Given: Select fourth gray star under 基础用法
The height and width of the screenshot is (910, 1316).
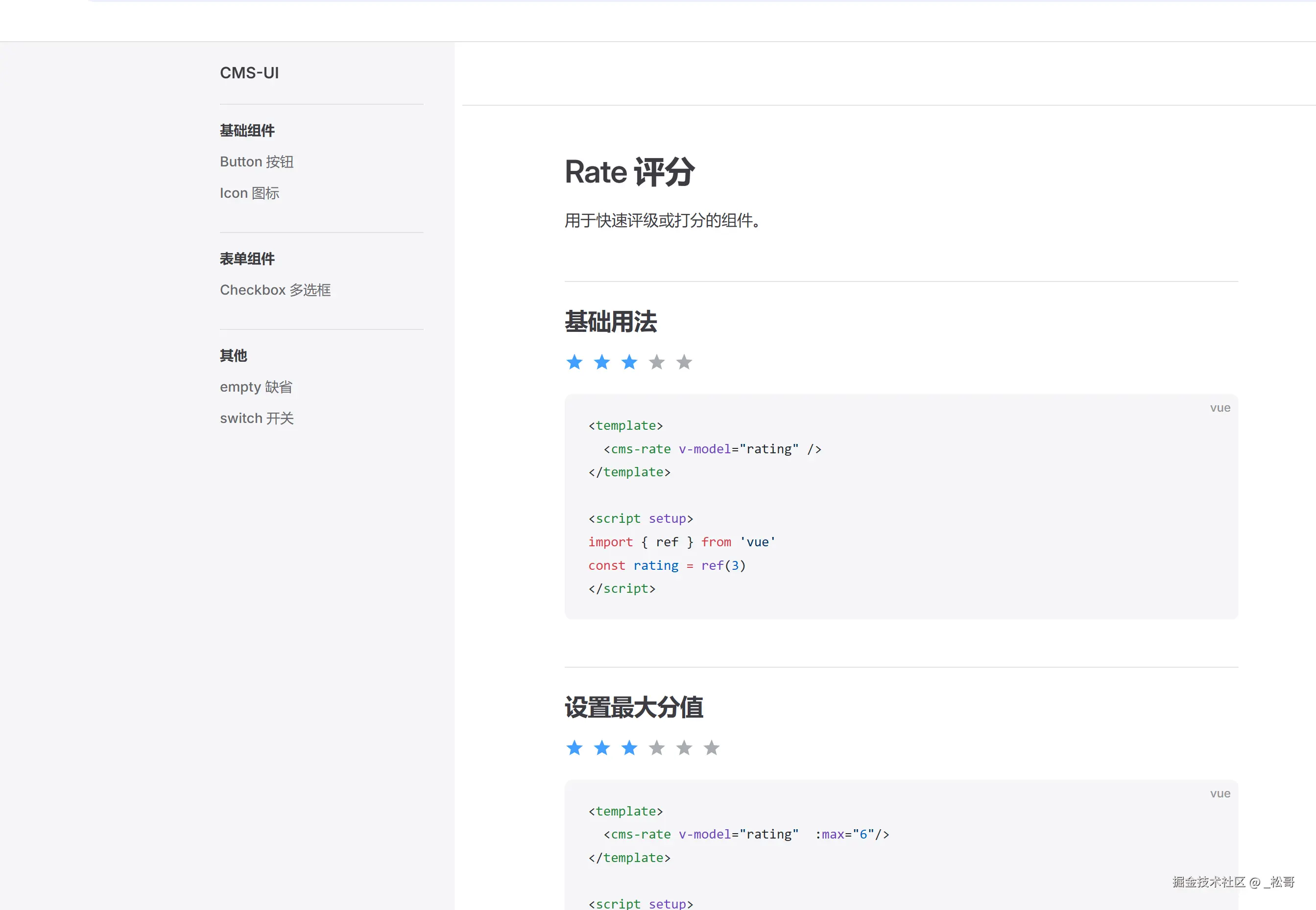Looking at the screenshot, I should (x=657, y=362).
